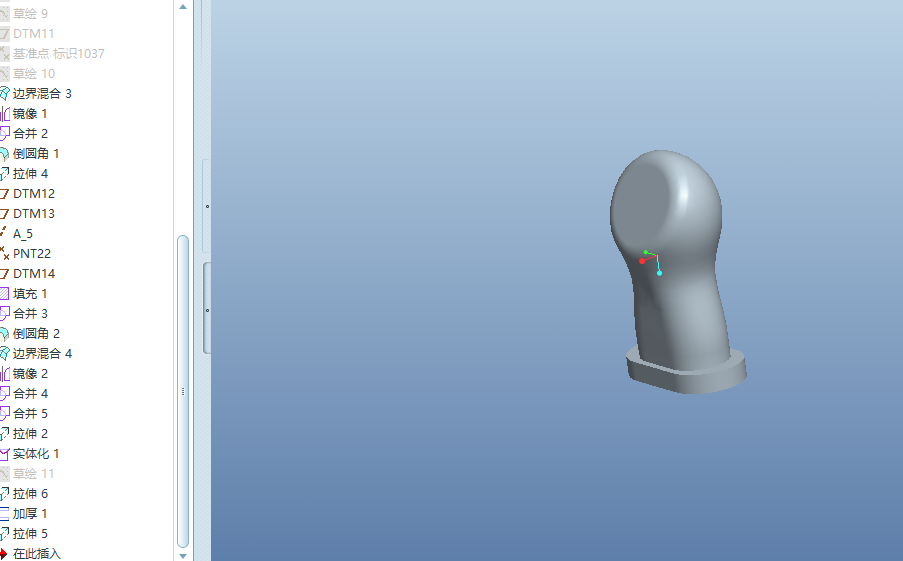Click the DTM13 datum plane icon
The width and height of the screenshot is (903, 561).
tap(5, 214)
